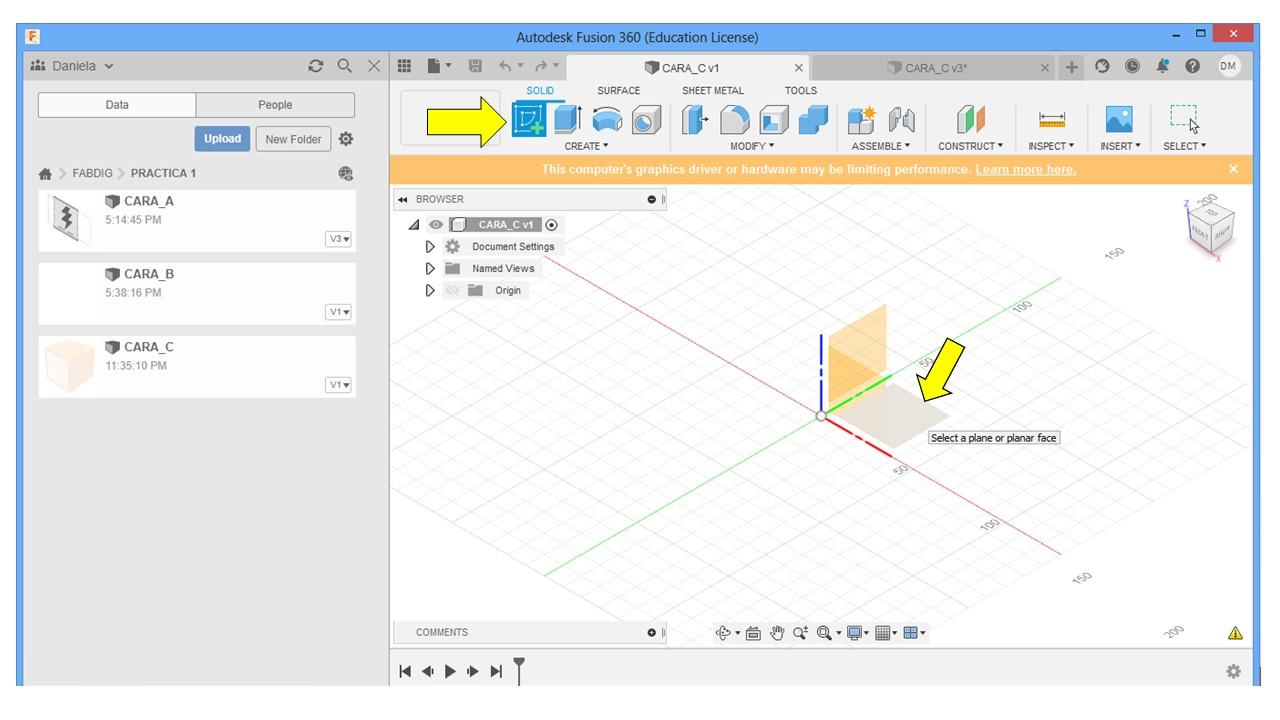
Task: Close the data panel
Action: pyautogui.click(x=374, y=66)
